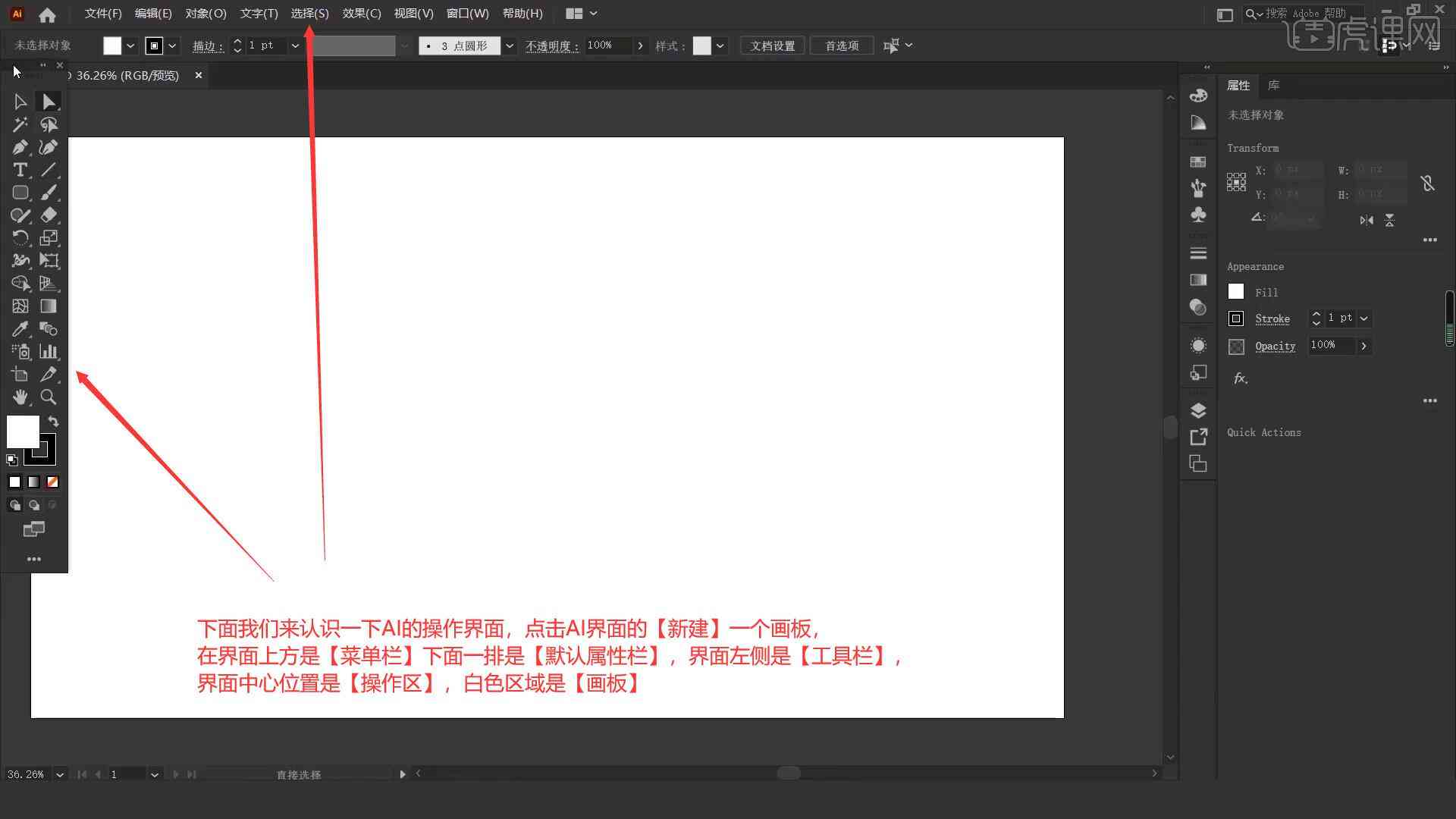The width and height of the screenshot is (1456, 819).
Task: Select the Type tool
Action: pos(20,170)
